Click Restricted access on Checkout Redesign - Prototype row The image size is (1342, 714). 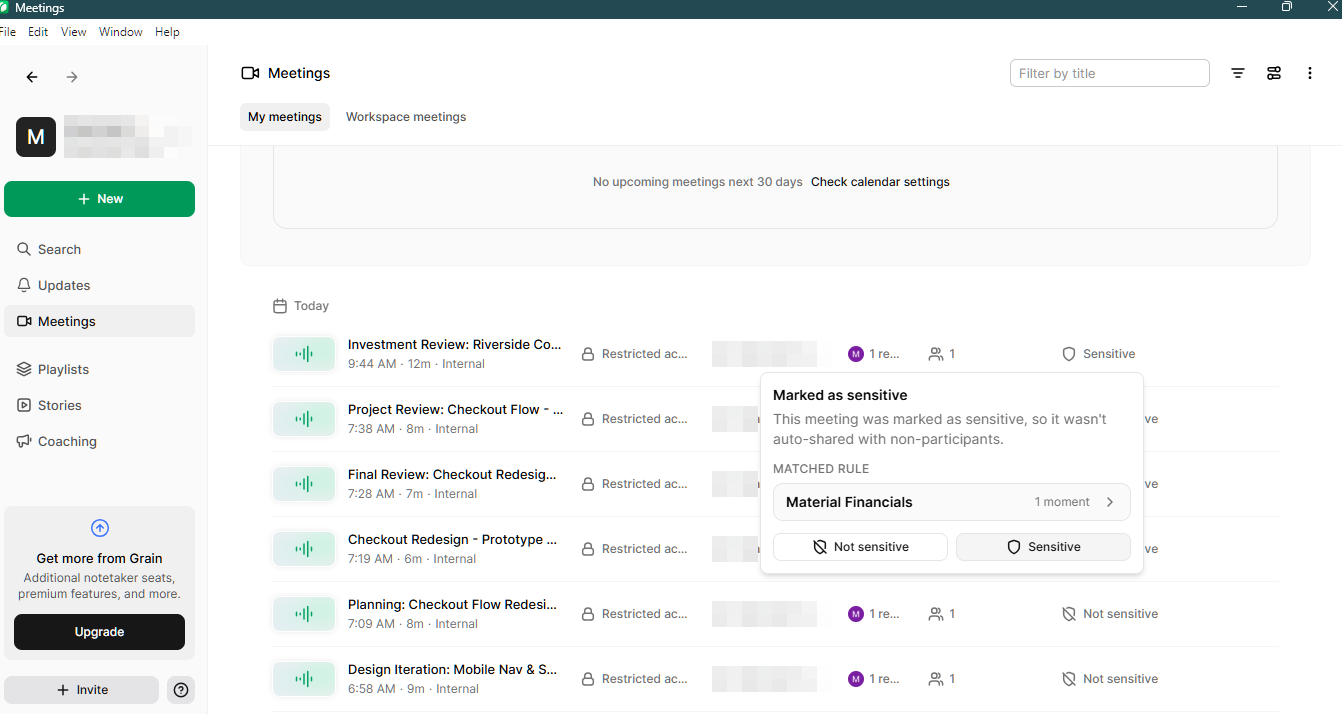tap(635, 549)
